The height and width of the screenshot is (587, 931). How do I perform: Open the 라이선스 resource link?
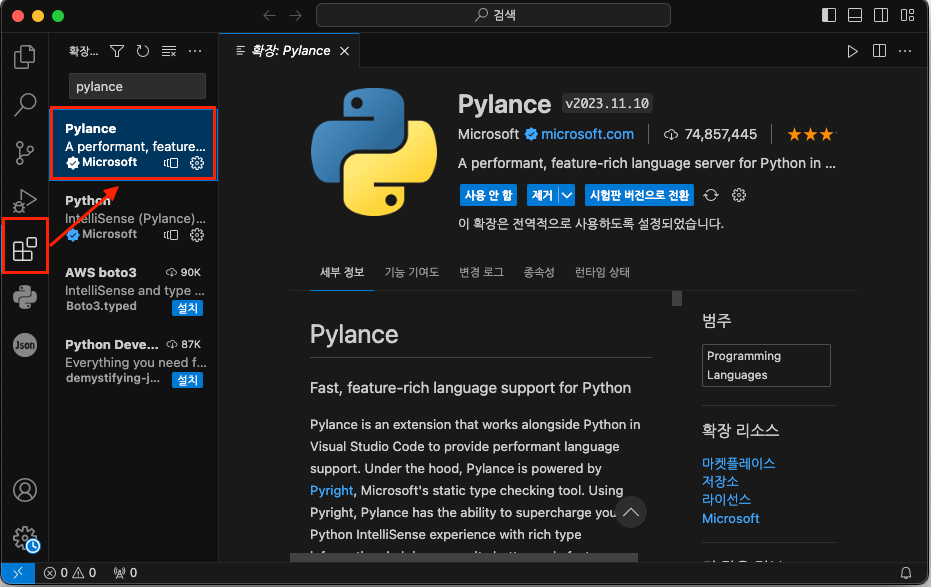tap(726, 500)
